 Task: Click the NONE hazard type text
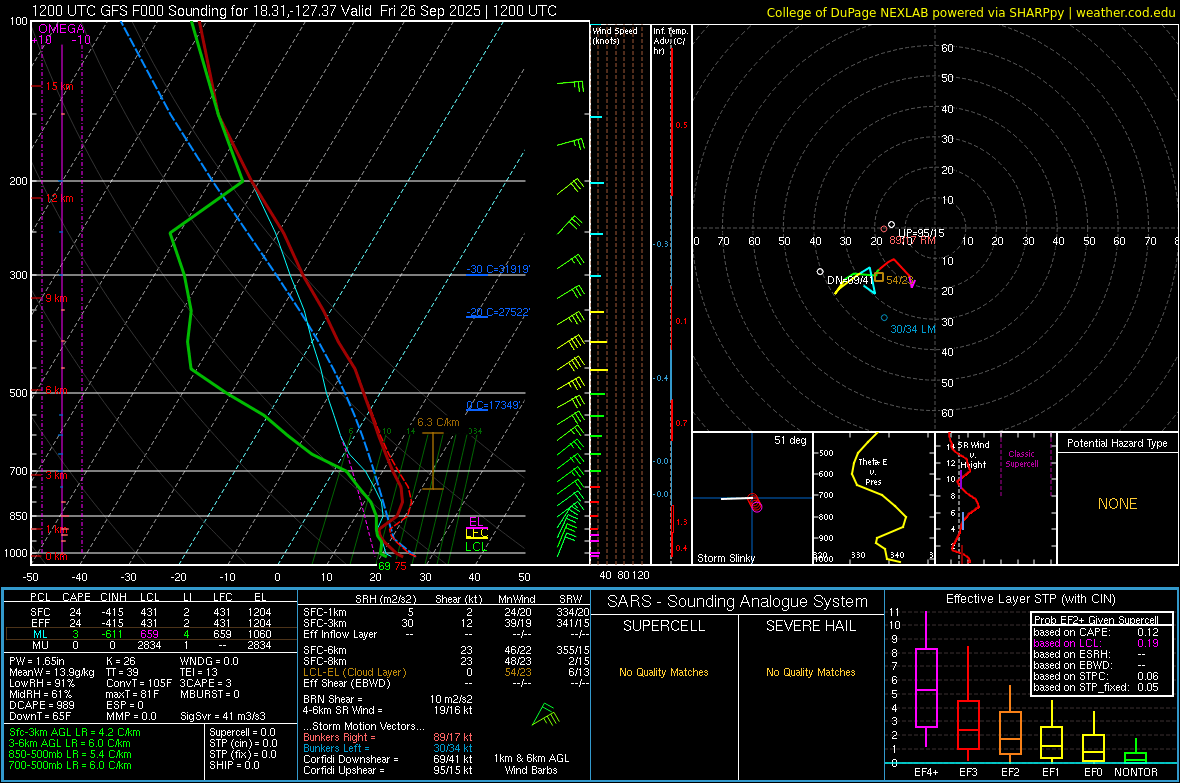(1118, 504)
